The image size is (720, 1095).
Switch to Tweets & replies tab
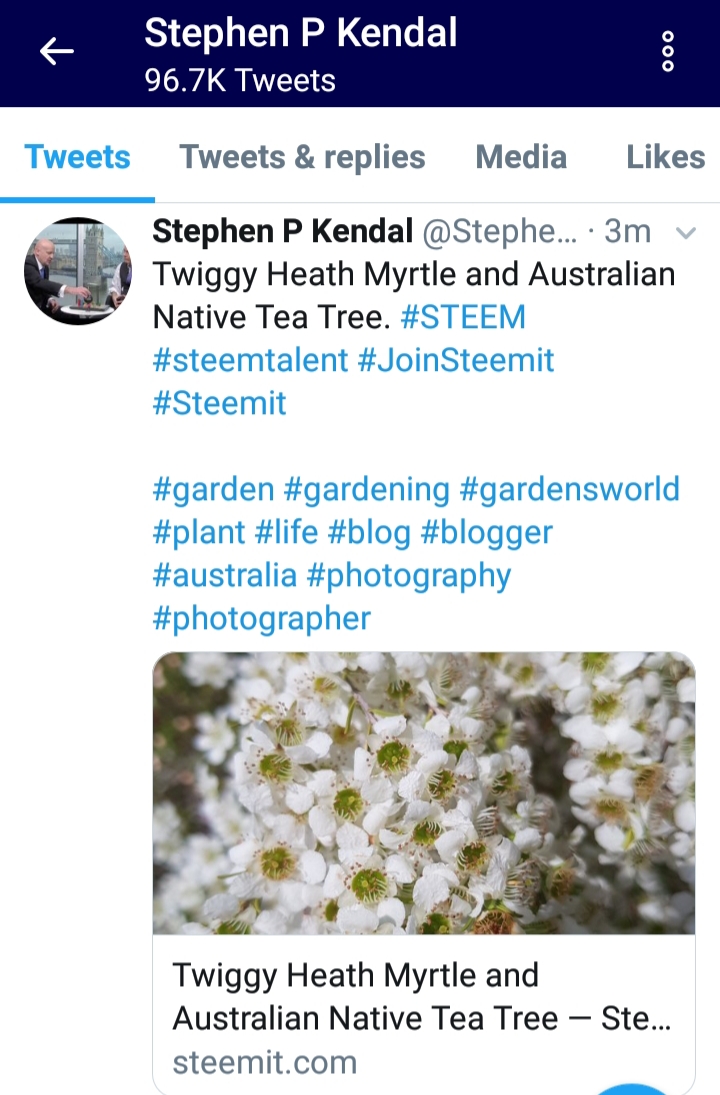coord(302,156)
